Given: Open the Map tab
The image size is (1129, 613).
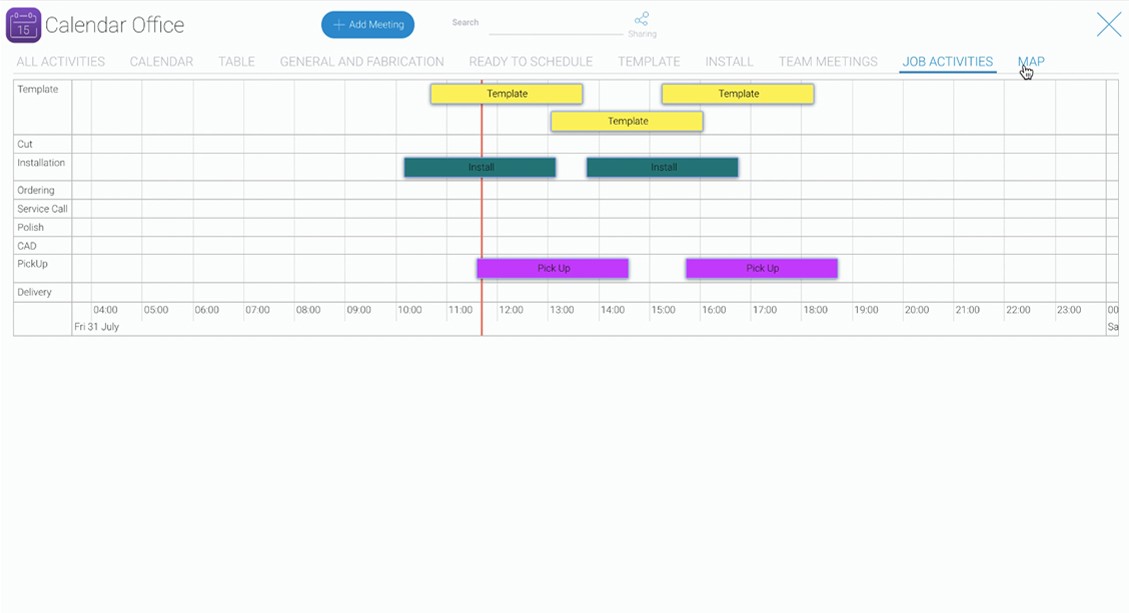Looking at the screenshot, I should (x=1031, y=62).
